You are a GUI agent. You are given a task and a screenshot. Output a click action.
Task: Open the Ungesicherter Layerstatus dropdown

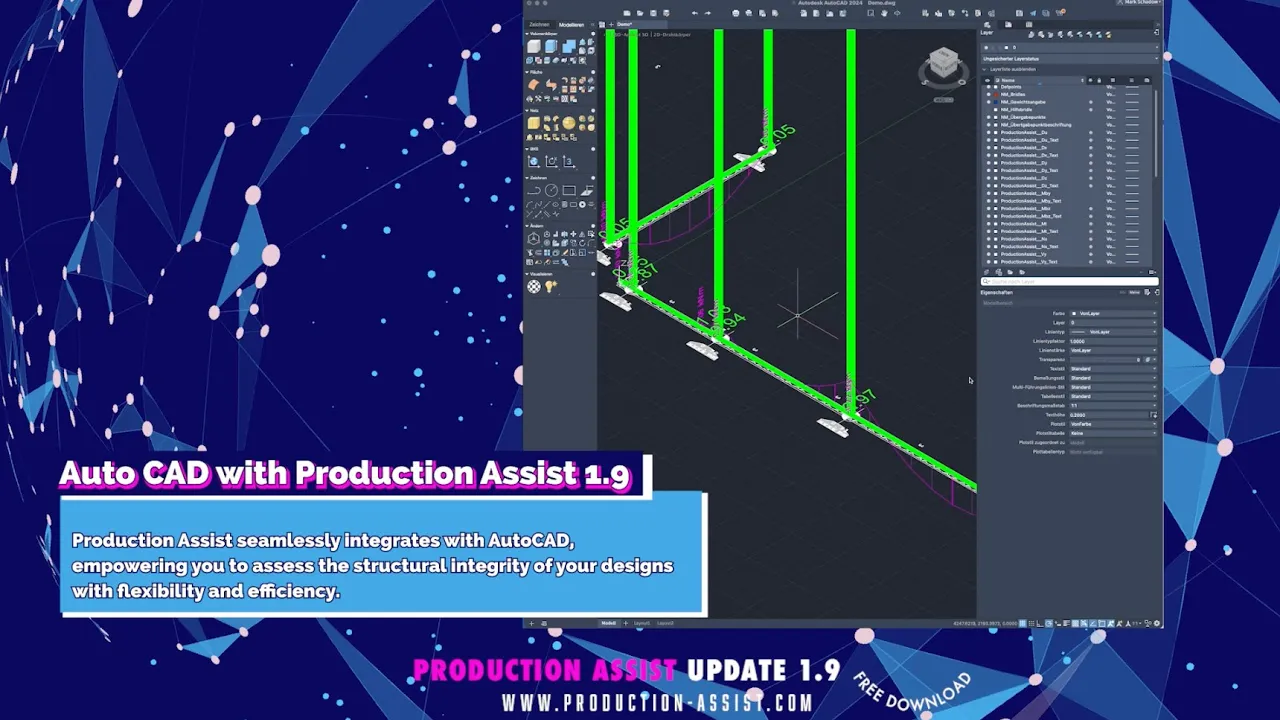(1069, 59)
